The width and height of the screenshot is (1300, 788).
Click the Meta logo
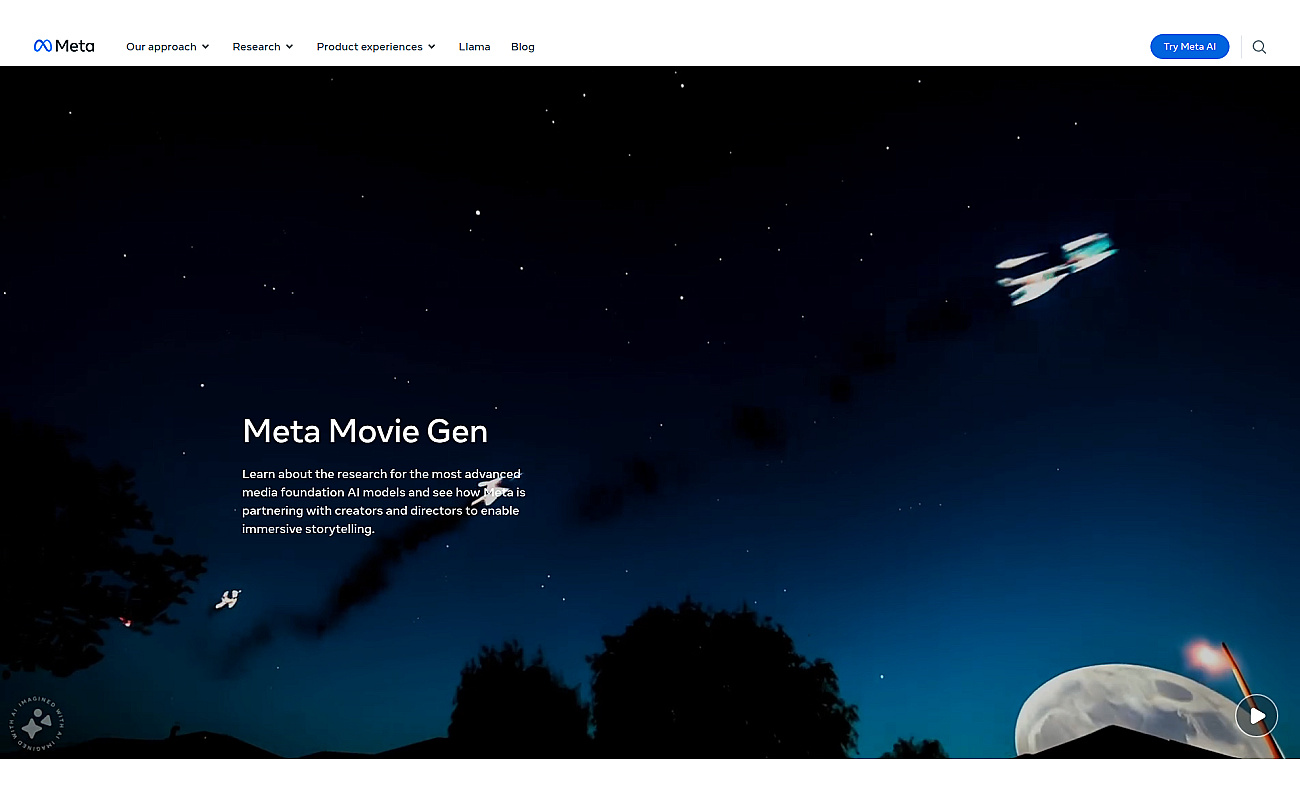[x=64, y=46]
